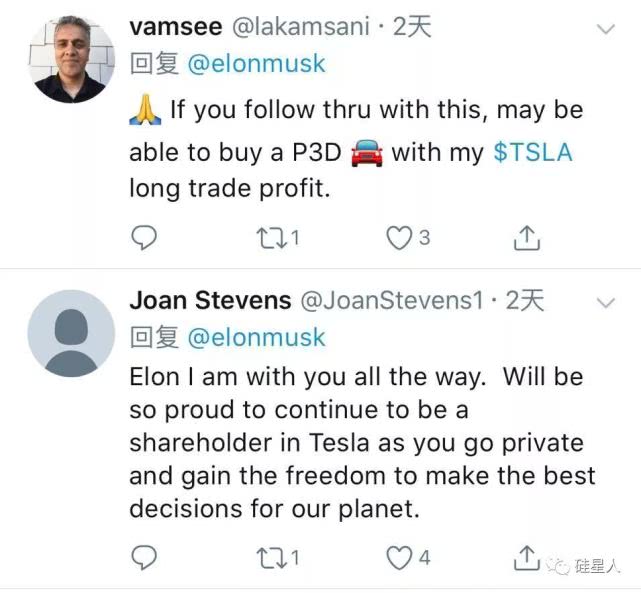This screenshot has height=593, width=641.
Task: Open the $TSLA cashtag link
Action: tap(534, 153)
